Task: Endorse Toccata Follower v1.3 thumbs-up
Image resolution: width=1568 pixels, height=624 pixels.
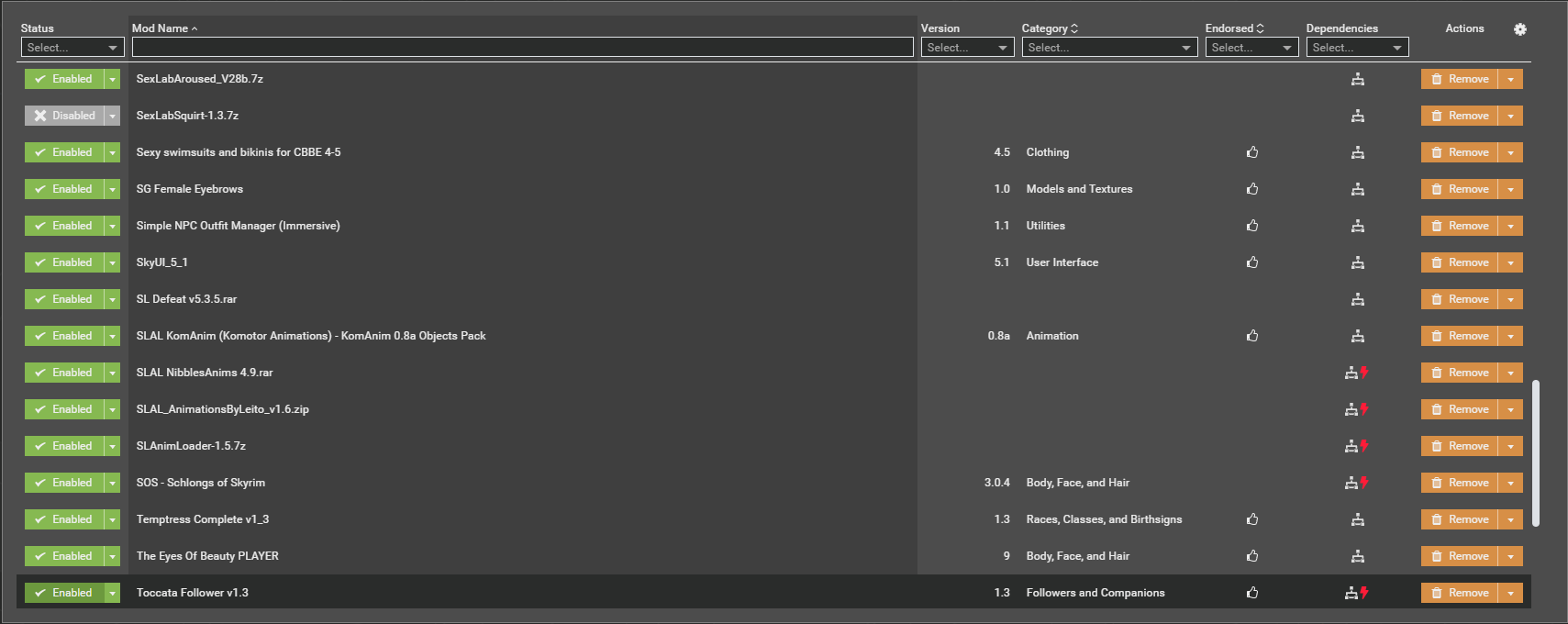Action: click(x=1252, y=593)
